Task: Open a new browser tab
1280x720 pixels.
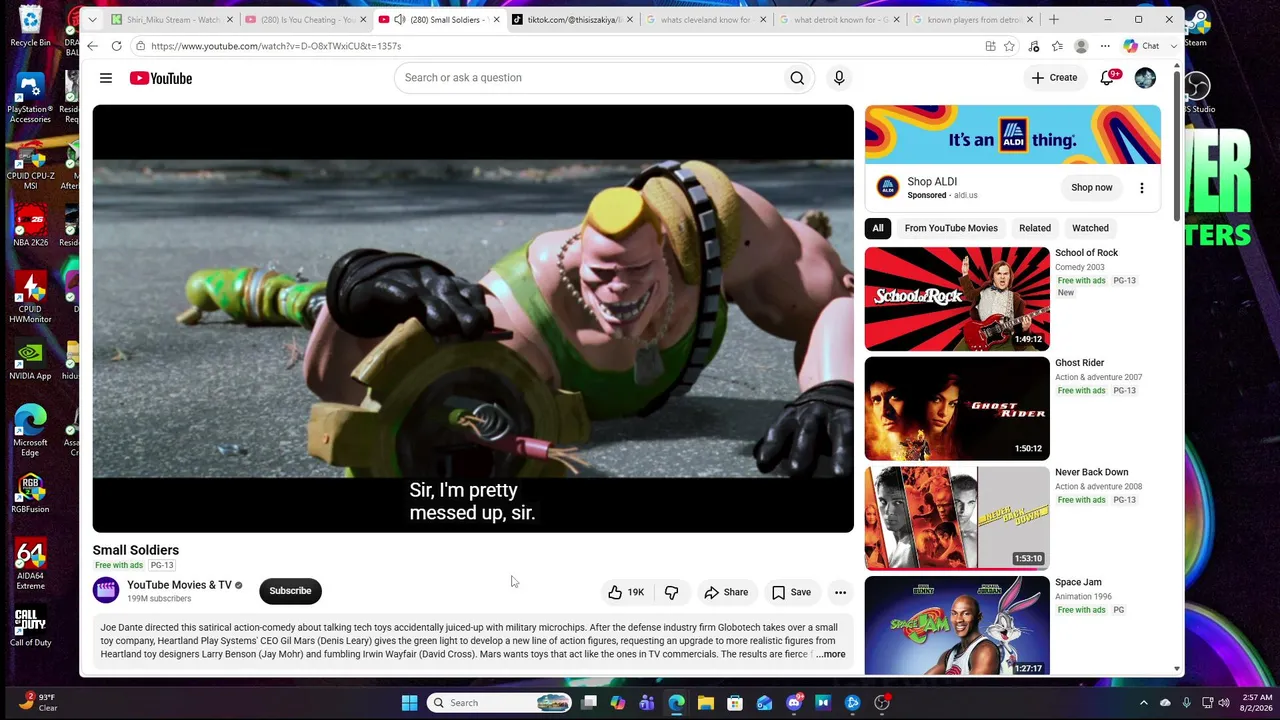Action: [1053, 19]
